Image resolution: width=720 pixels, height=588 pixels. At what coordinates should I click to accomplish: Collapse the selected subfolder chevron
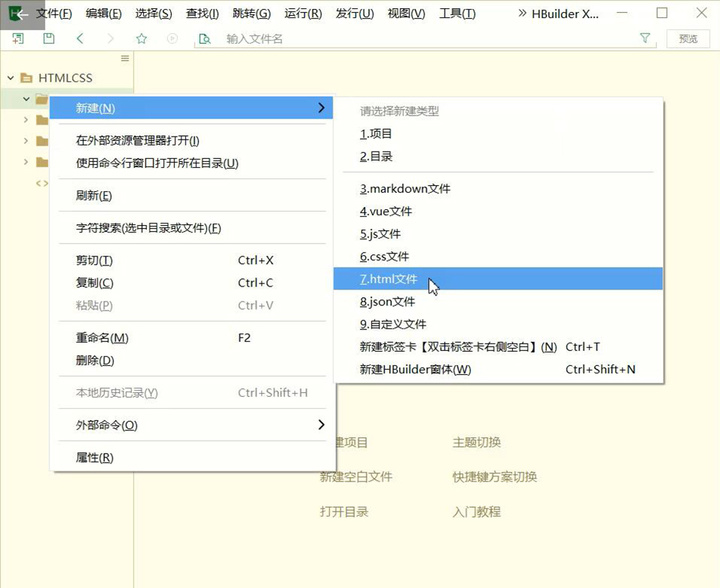[x=26, y=99]
